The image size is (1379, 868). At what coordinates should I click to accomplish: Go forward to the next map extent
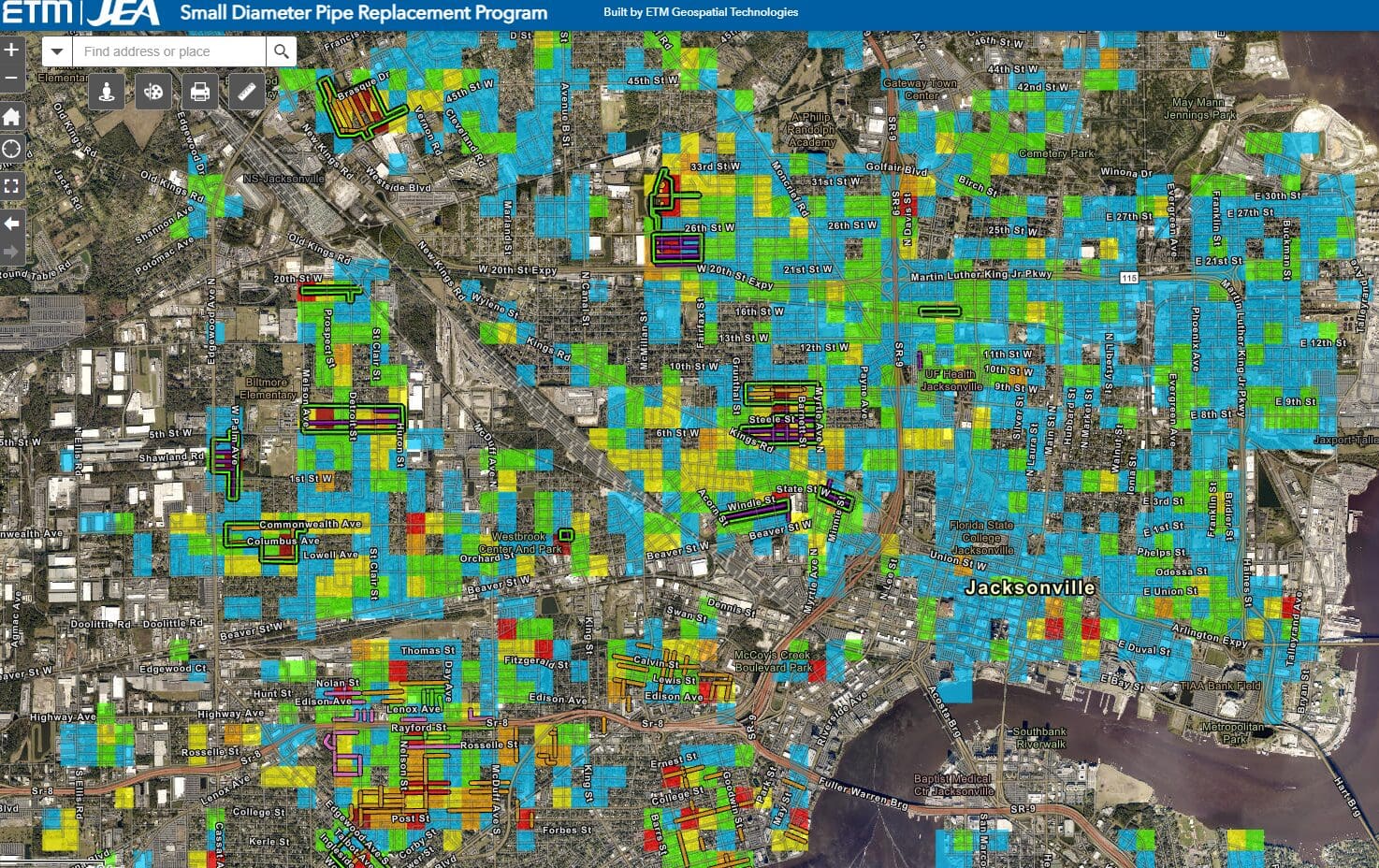(x=11, y=252)
